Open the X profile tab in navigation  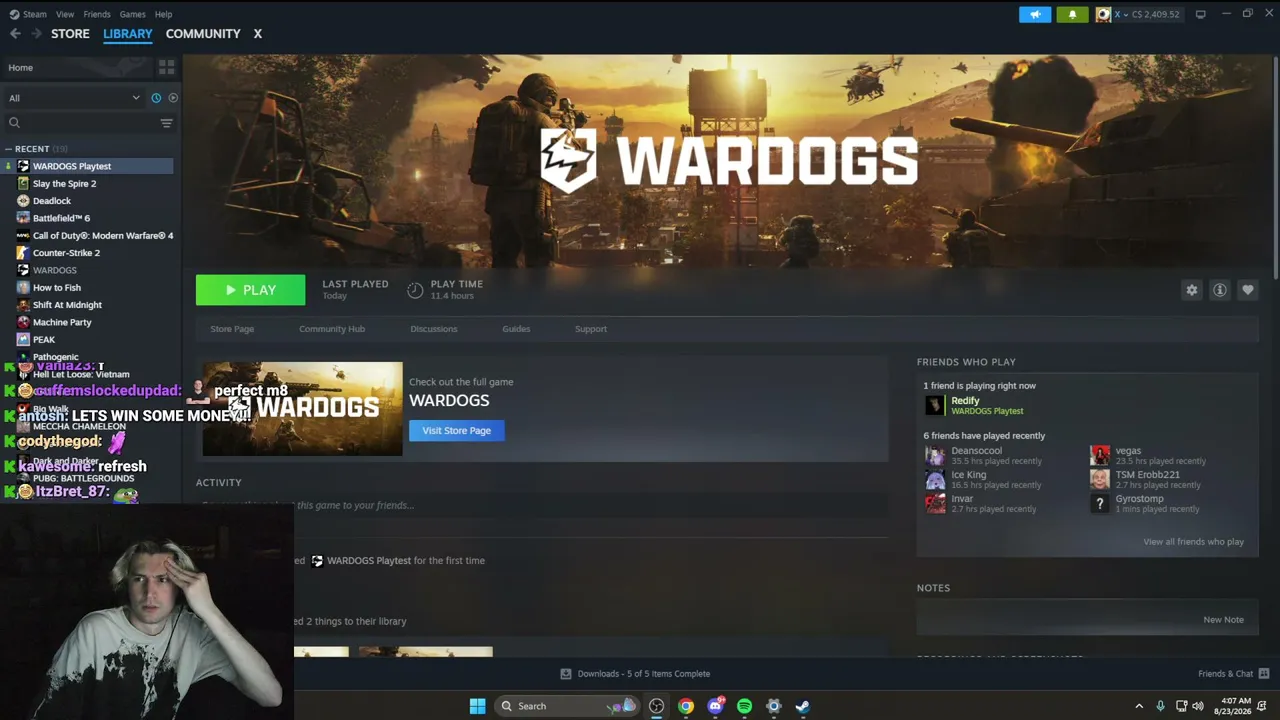pyautogui.click(x=257, y=34)
